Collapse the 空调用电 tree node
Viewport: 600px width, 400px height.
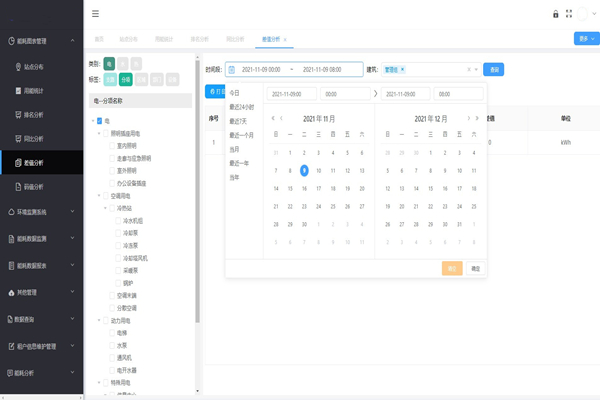tap(100, 196)
